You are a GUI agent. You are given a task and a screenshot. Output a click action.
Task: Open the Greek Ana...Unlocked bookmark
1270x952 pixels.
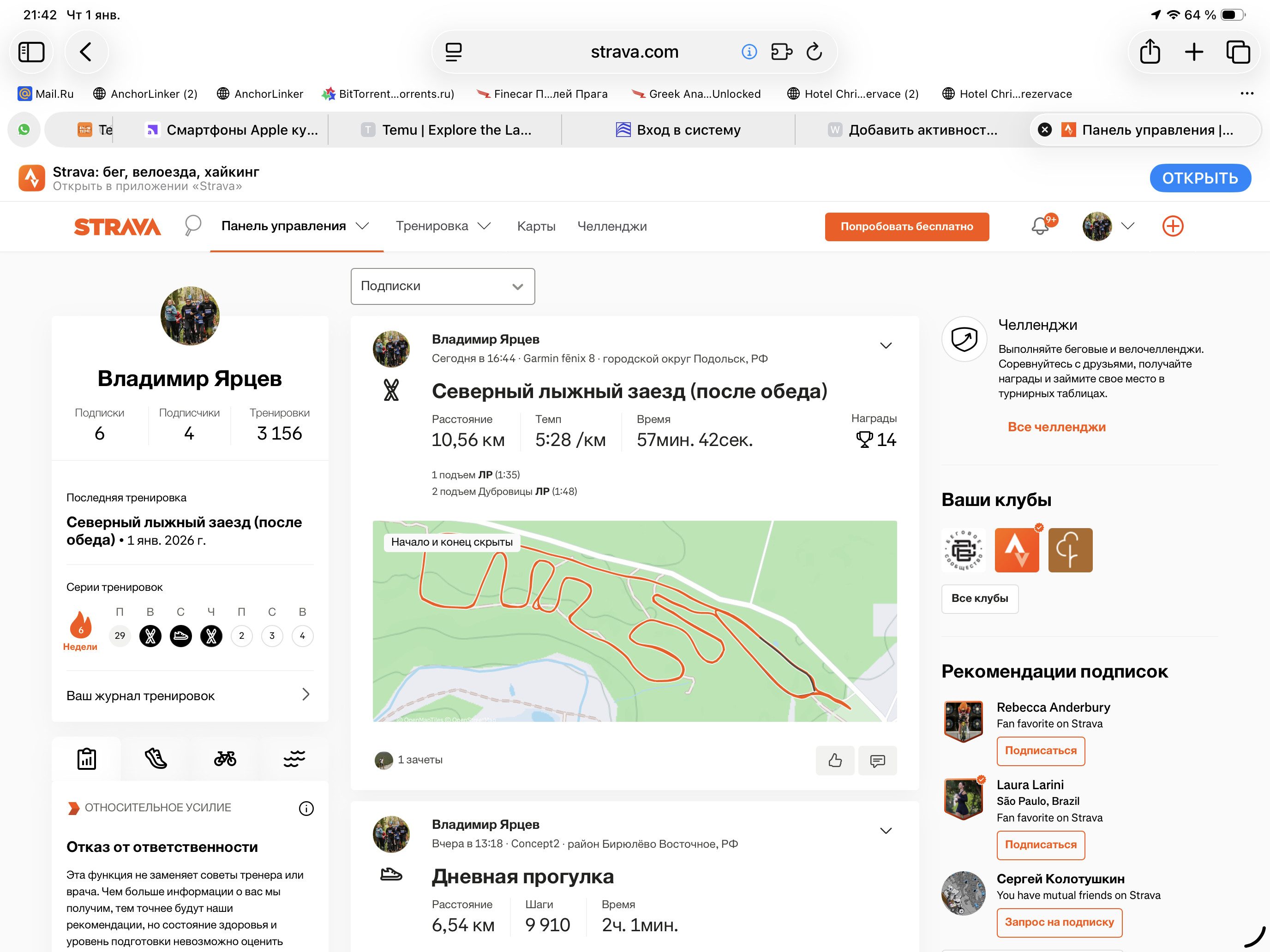click(696, 94)
